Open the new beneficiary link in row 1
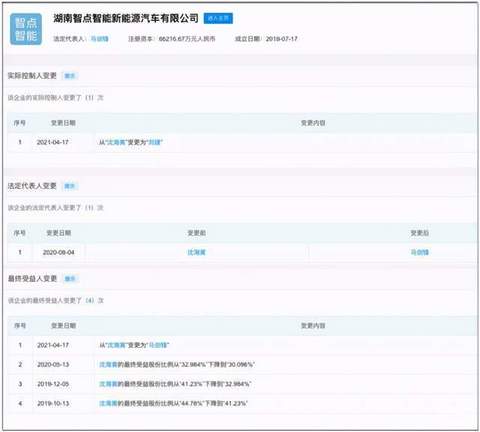This screenshot has height=432, width=480. point(158,345)
